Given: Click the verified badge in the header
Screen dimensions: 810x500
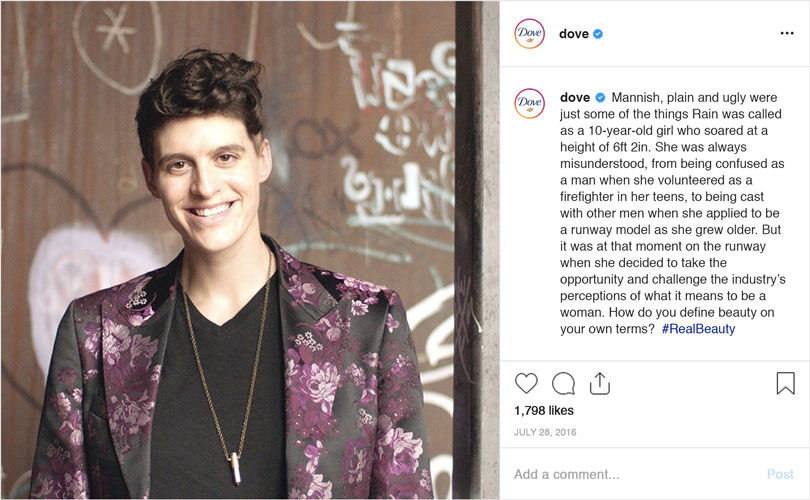Looking at the screenshot, I should click(x=598, y=34).
